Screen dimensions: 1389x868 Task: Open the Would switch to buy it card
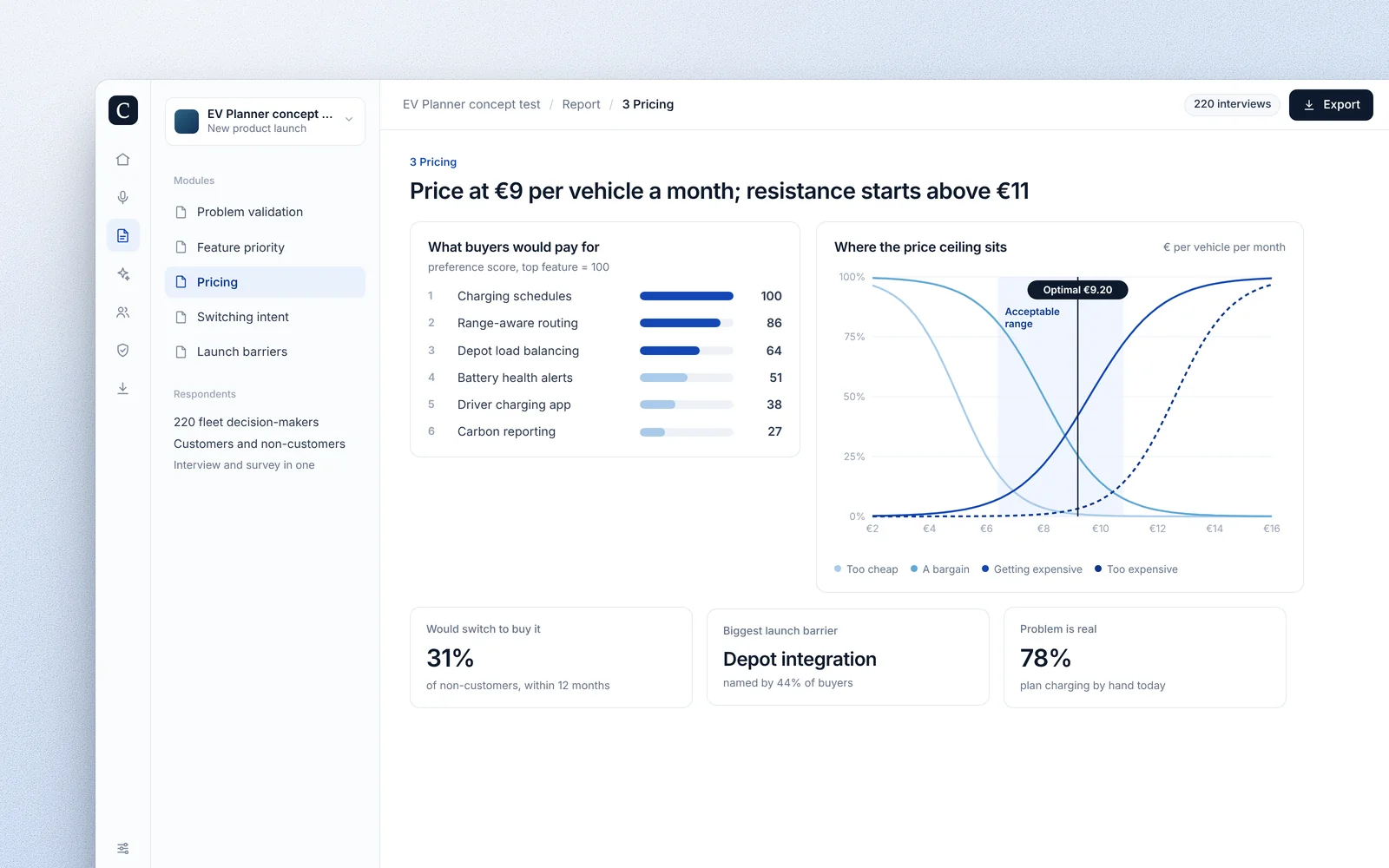[x=551, y=657]
